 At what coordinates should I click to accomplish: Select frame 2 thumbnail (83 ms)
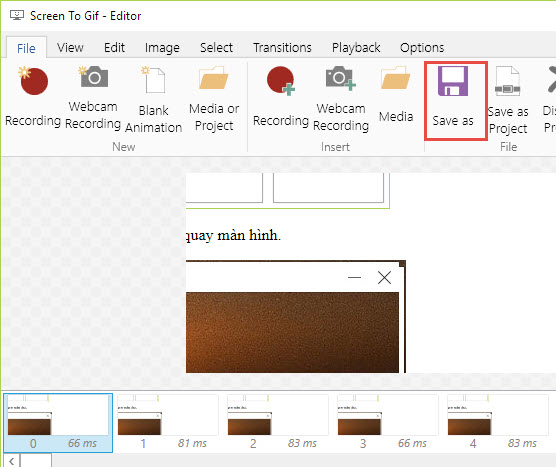[x=278, y=423]
